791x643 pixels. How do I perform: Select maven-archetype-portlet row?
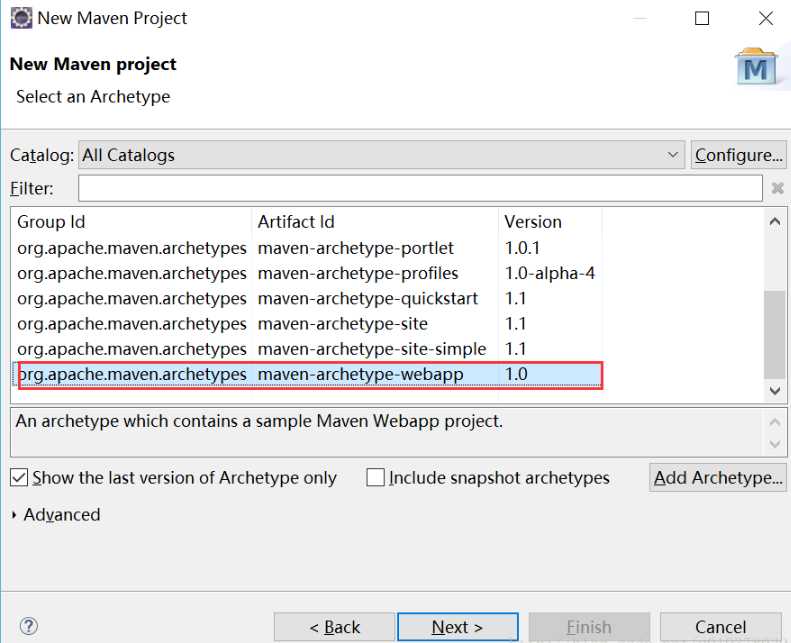click(307, 248)
